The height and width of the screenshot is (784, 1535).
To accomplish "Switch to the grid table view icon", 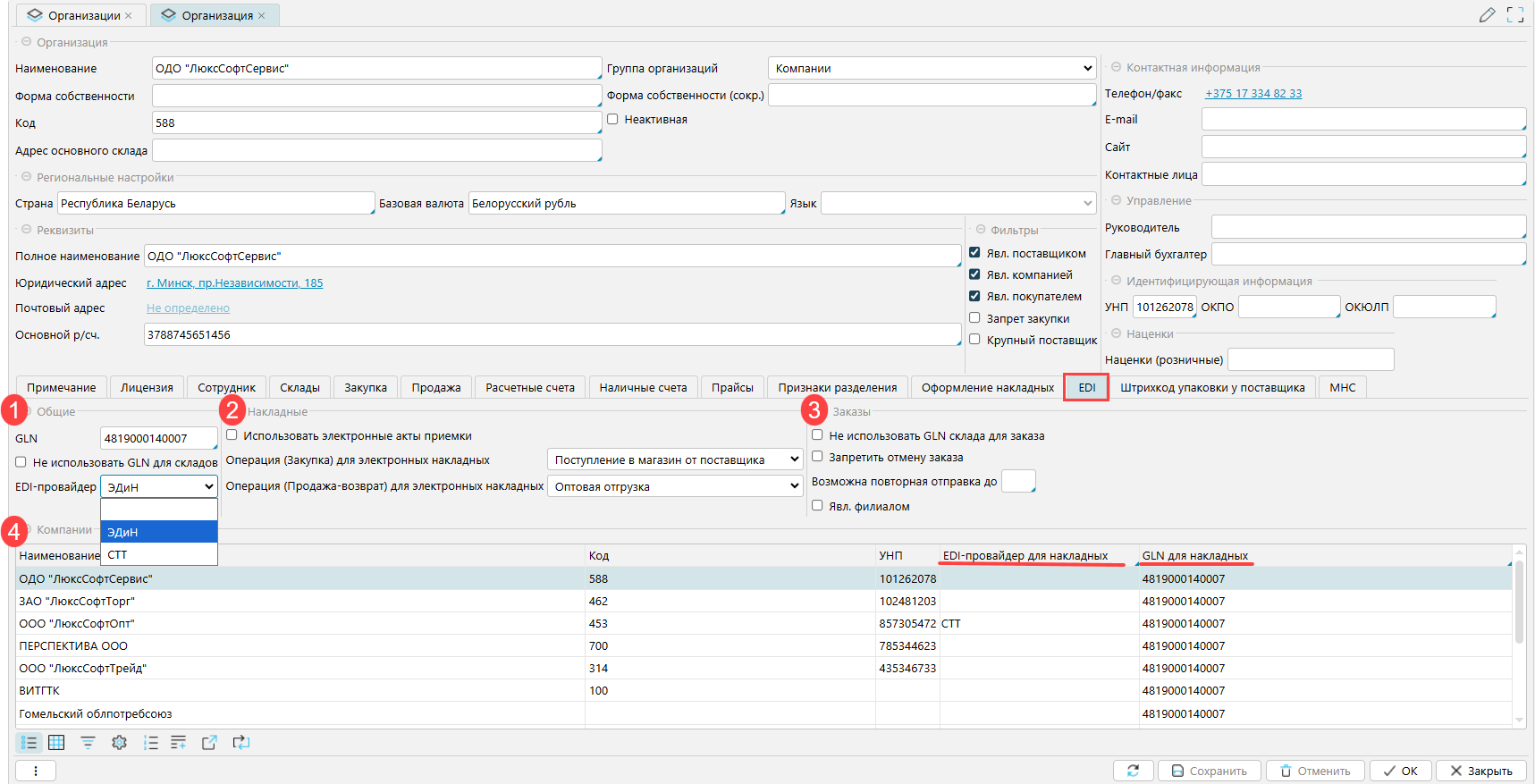I will coord(56,743).
